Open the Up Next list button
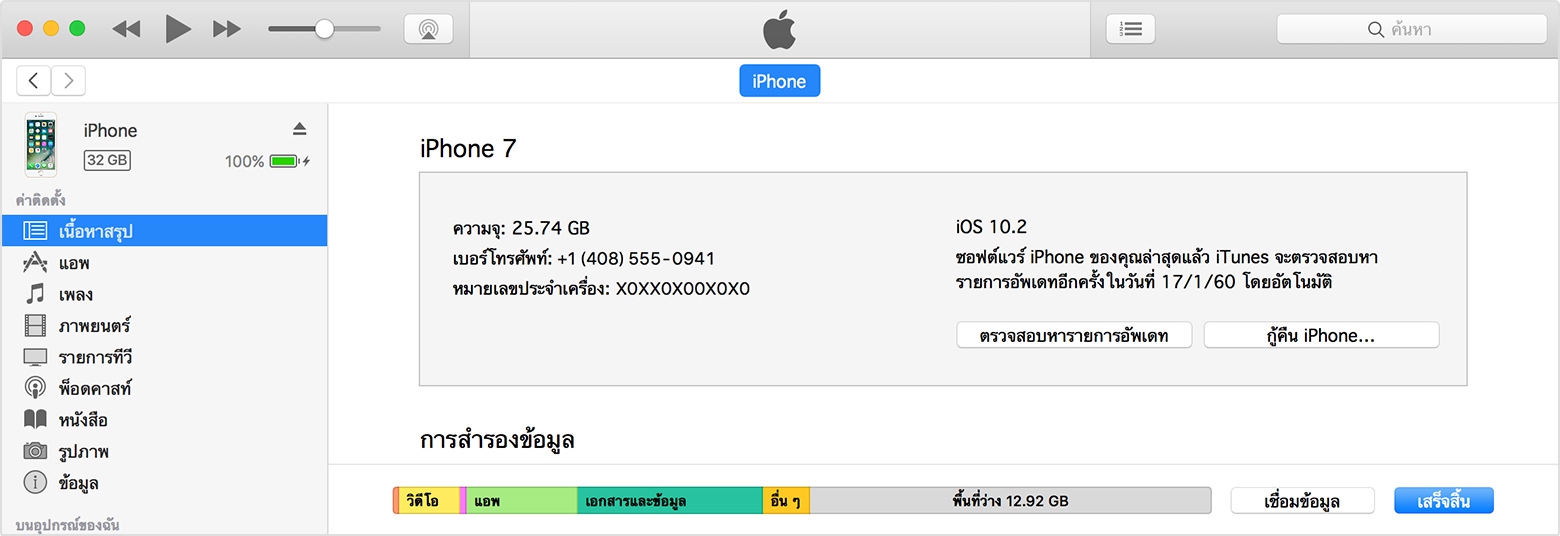This screenshot has width=1560, height=536. tap(1130, 30)
